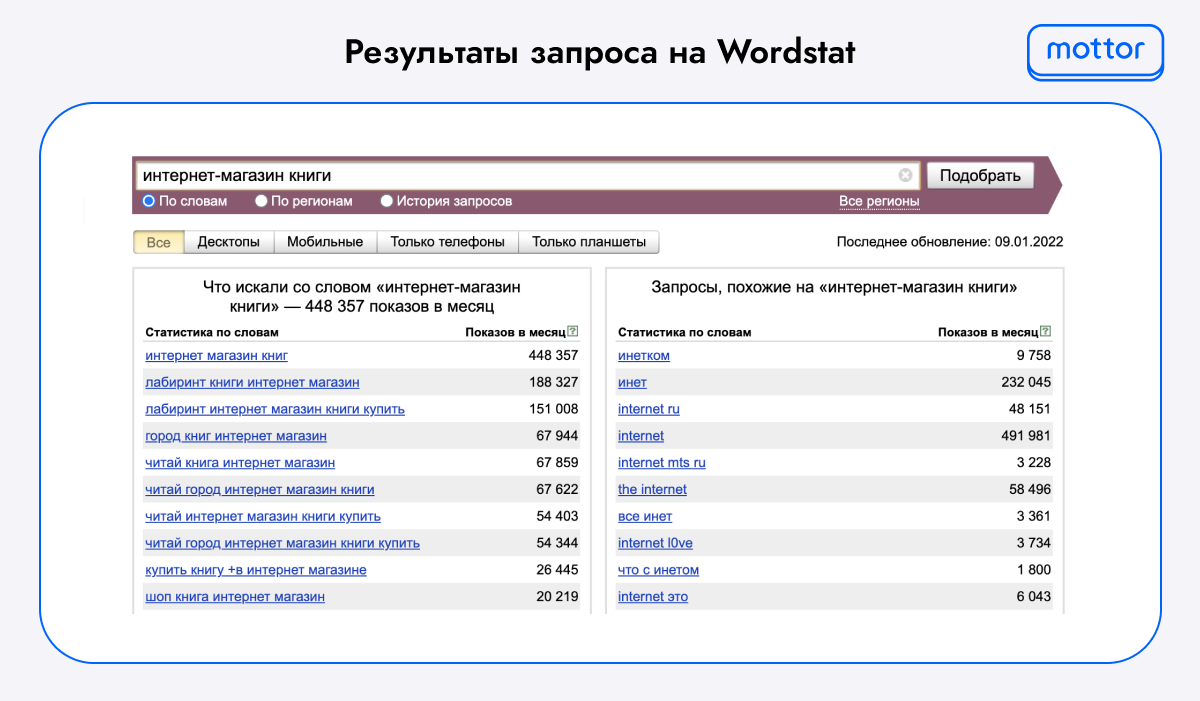The image size is (1200, 701).
Task: Click the value "67 622"
Action: (x=558, y=490)
